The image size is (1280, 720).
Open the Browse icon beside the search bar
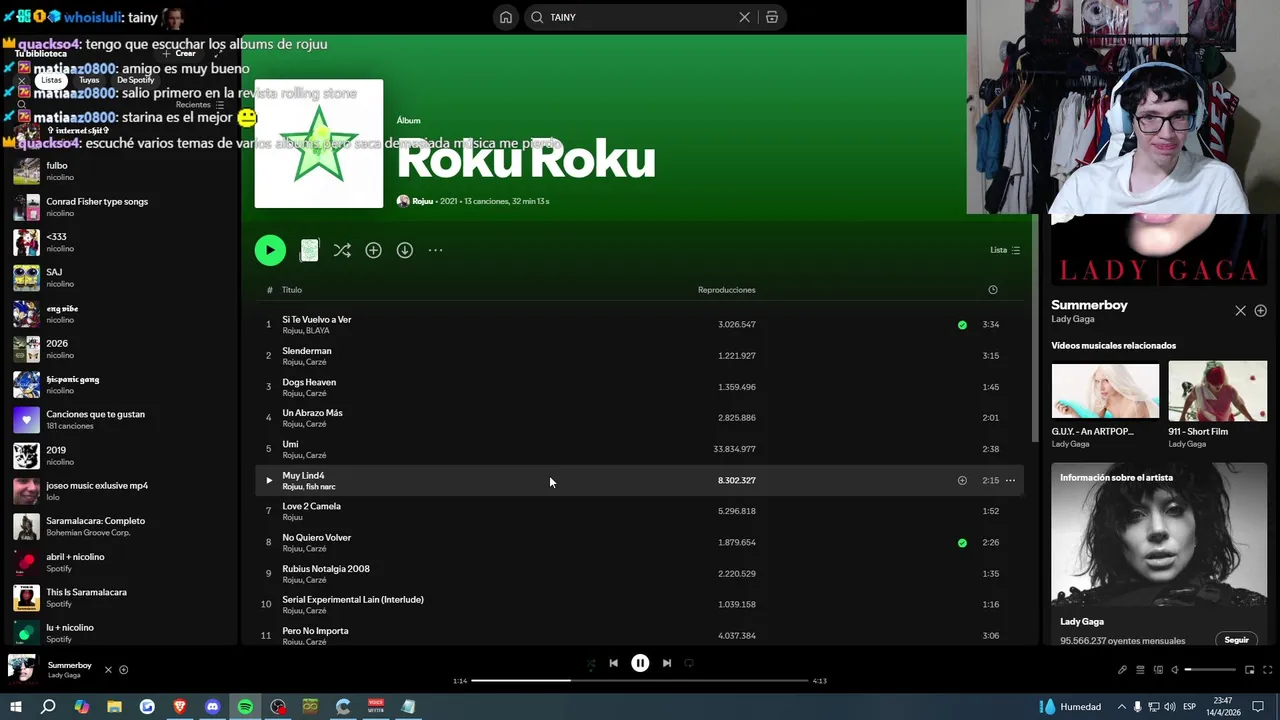(x=772, y=17)
